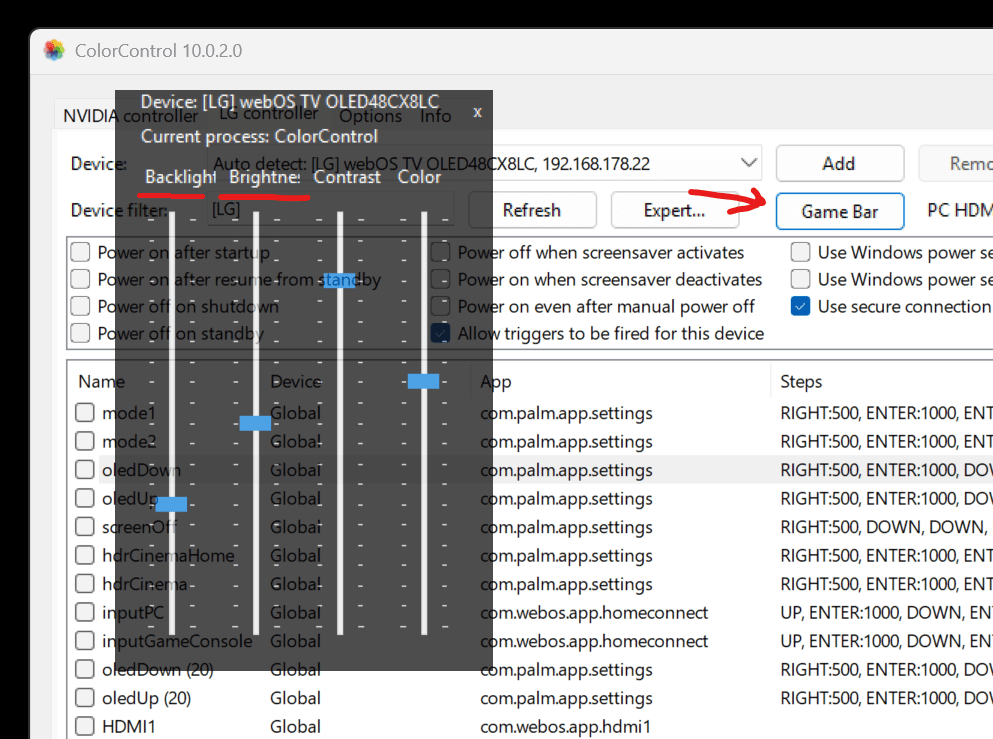Check the screenOff preset checkbox

coord(85,527)
